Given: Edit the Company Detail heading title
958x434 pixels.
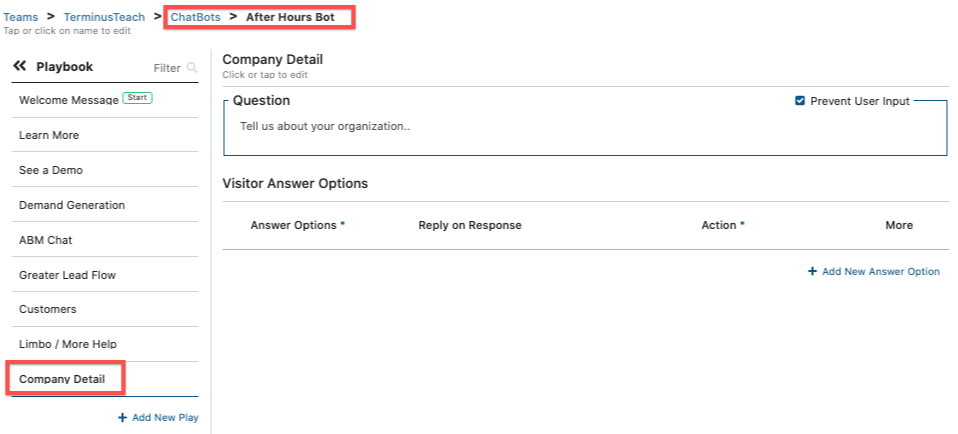Looking at the screenshot, I should [272, 59].
